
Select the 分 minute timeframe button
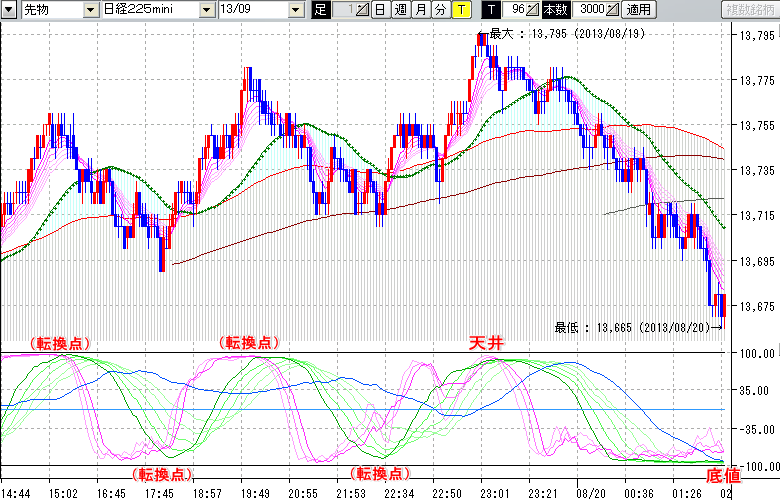pos(440,10)
